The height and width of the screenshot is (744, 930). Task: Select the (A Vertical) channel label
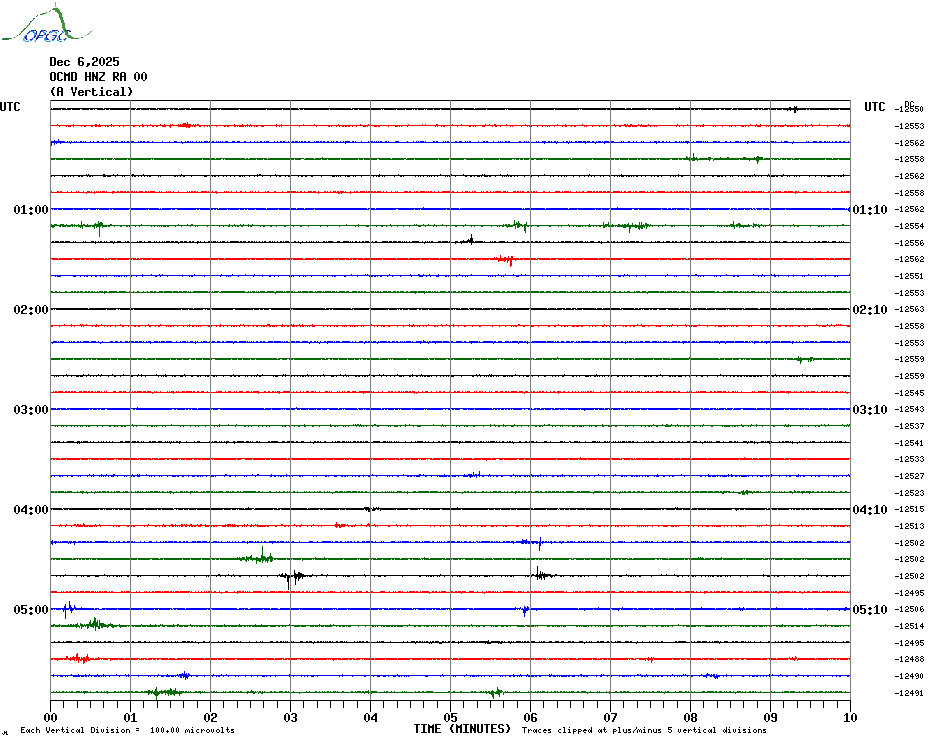91,92
